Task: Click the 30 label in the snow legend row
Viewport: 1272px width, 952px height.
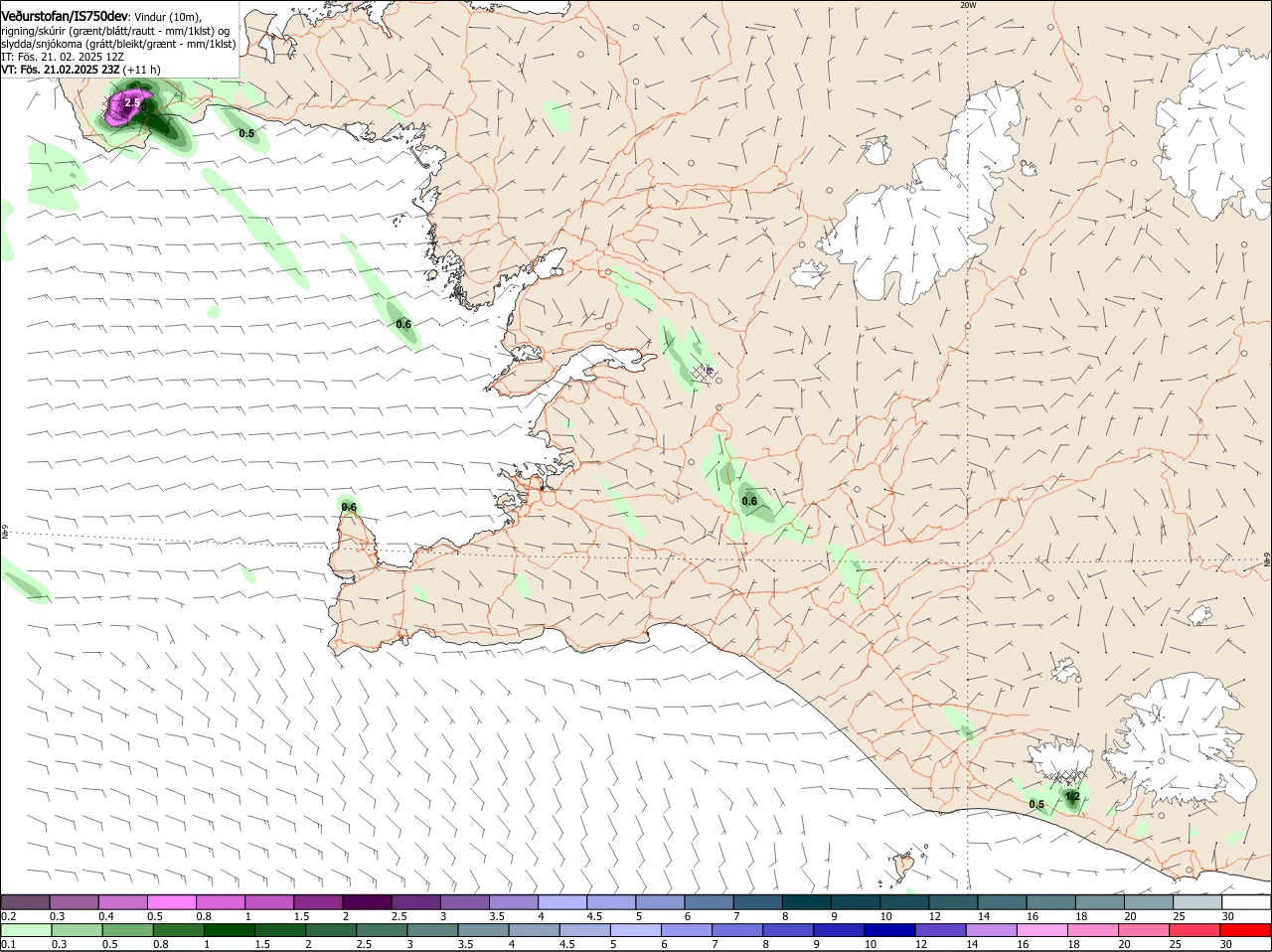Action: 1228,916
